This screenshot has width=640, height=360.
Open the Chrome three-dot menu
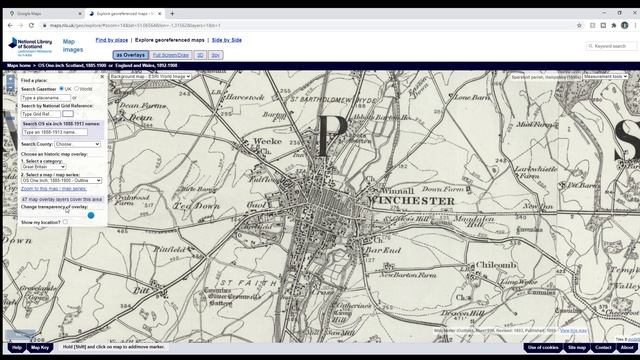(x=636, y=25)
